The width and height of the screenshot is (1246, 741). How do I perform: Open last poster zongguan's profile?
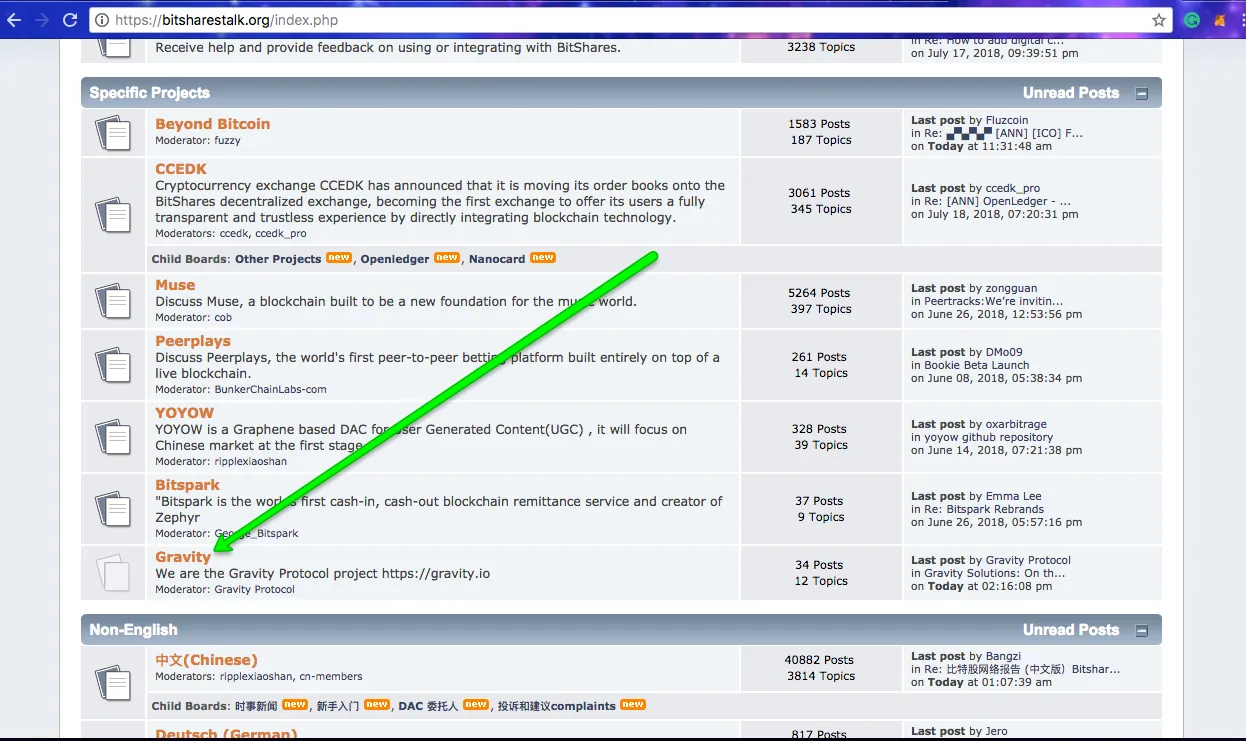[x=1012, y=288]
